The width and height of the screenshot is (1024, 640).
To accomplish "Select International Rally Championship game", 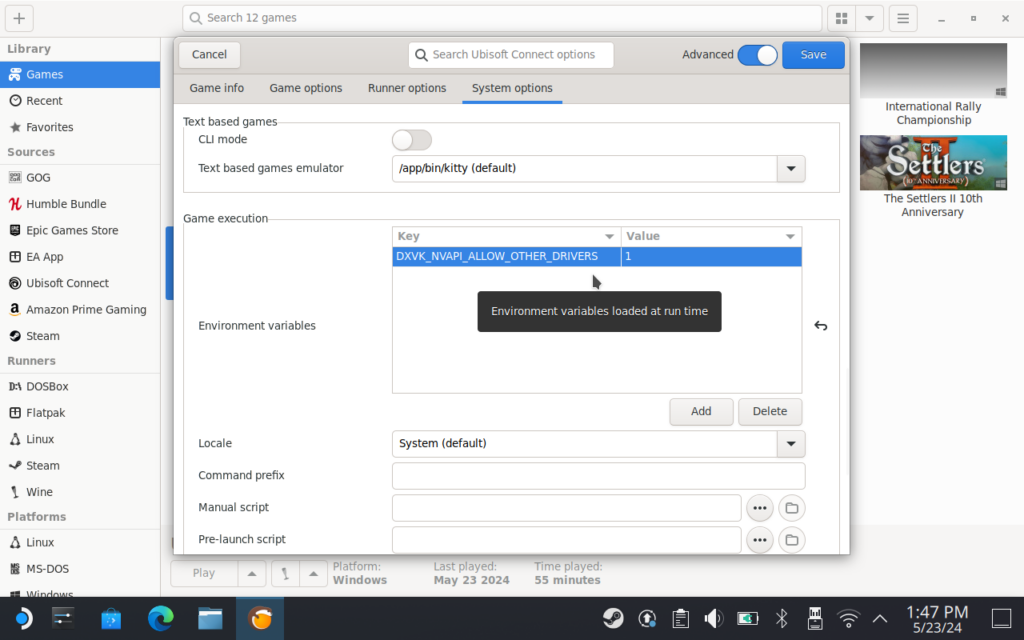I will [x=933, y=86].
